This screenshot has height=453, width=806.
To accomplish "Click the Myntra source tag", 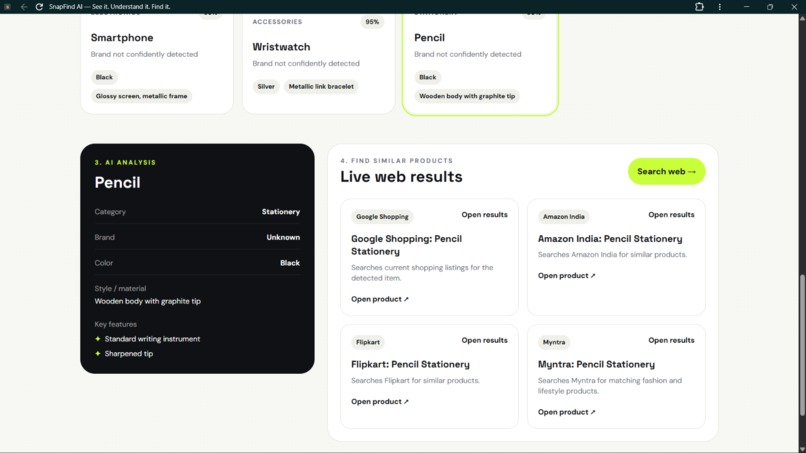I will 554,342.
